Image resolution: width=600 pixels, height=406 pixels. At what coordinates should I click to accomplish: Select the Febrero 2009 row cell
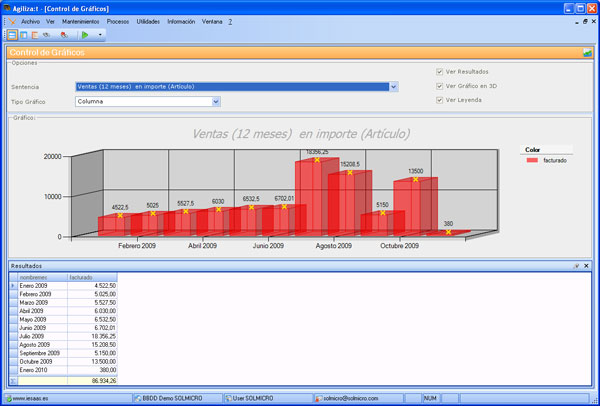pyautogui.click(x=43, y=294)
